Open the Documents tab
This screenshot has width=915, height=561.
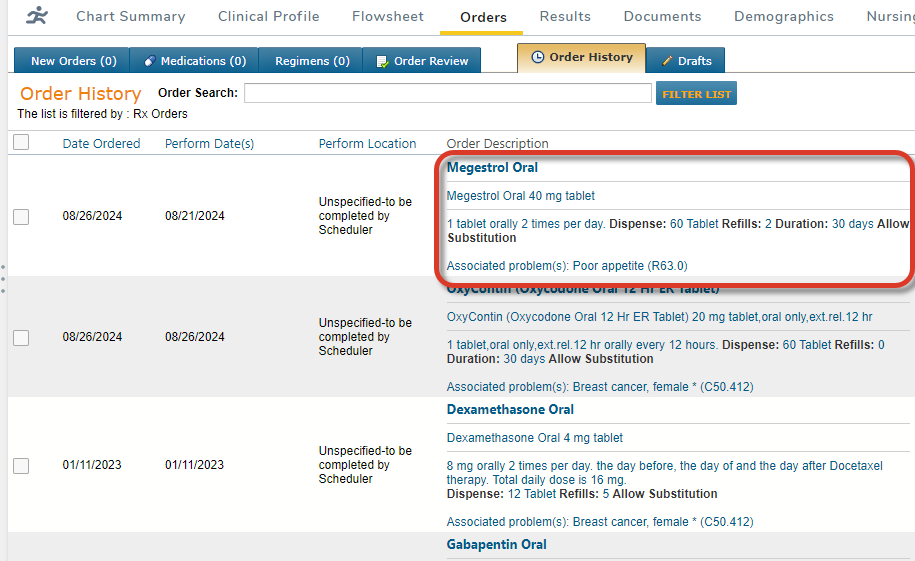(x=662, y=16)
